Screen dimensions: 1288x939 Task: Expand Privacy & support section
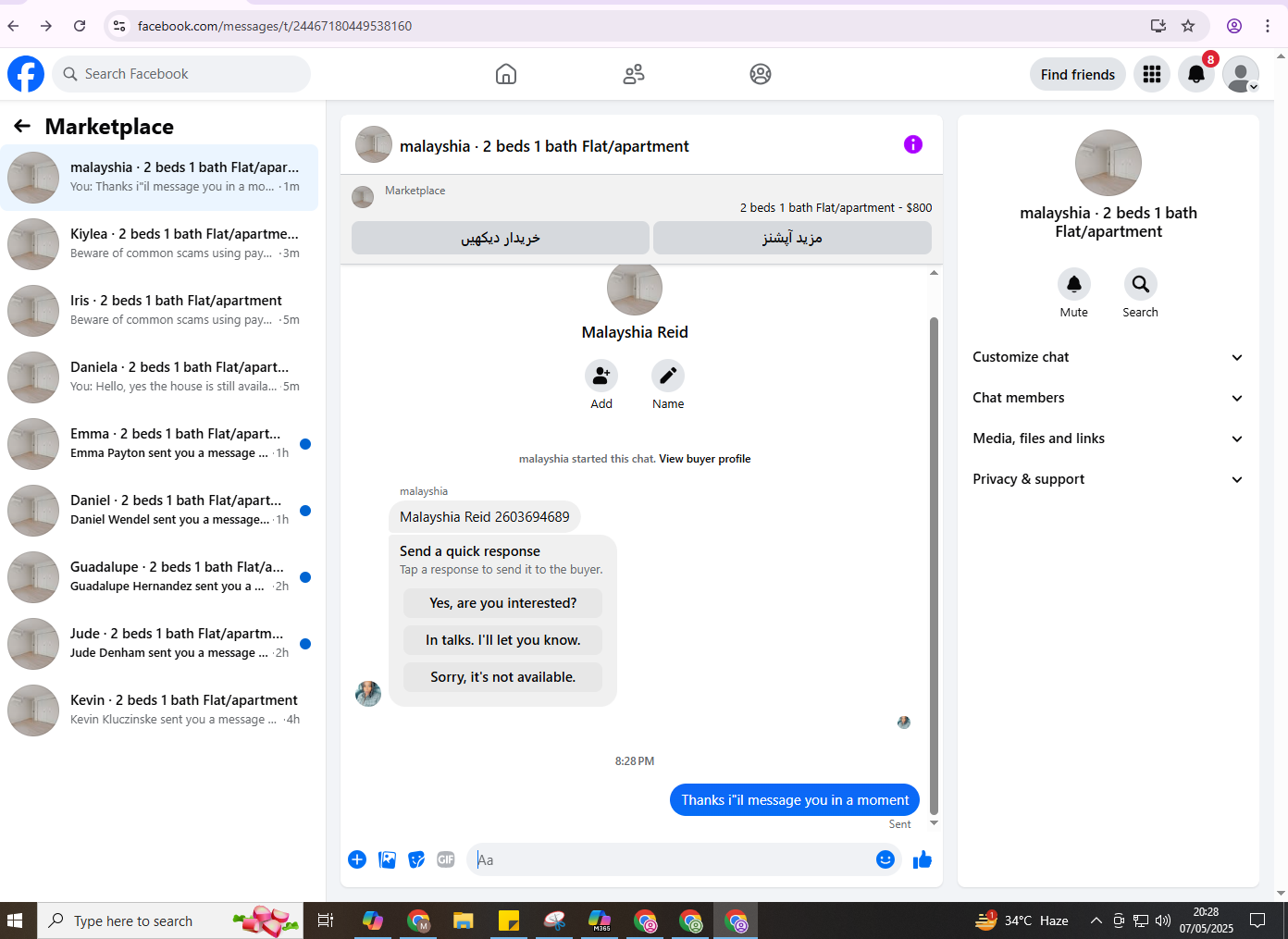pyautogui.click(x=1108, y=479)
